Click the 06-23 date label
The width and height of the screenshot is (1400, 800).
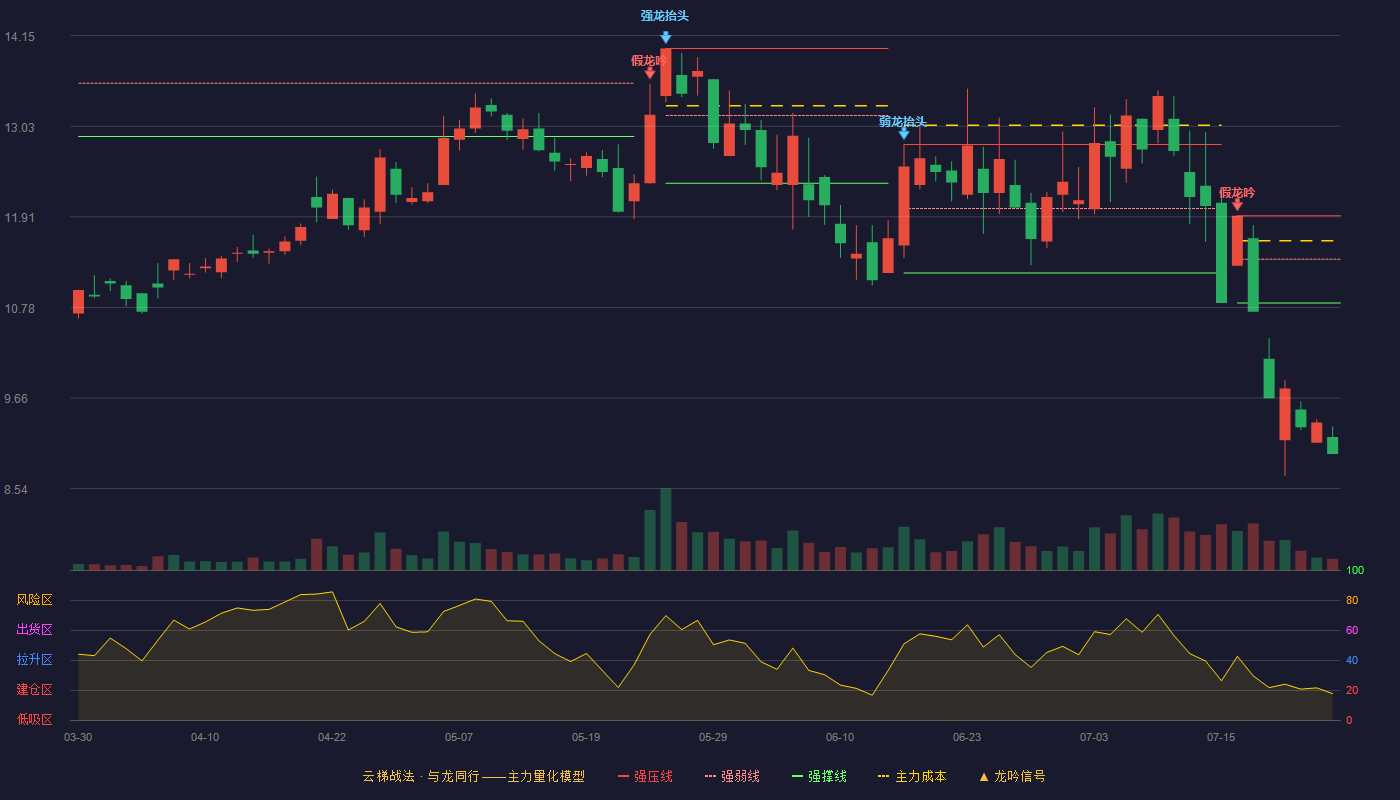[x=967, y=737]
